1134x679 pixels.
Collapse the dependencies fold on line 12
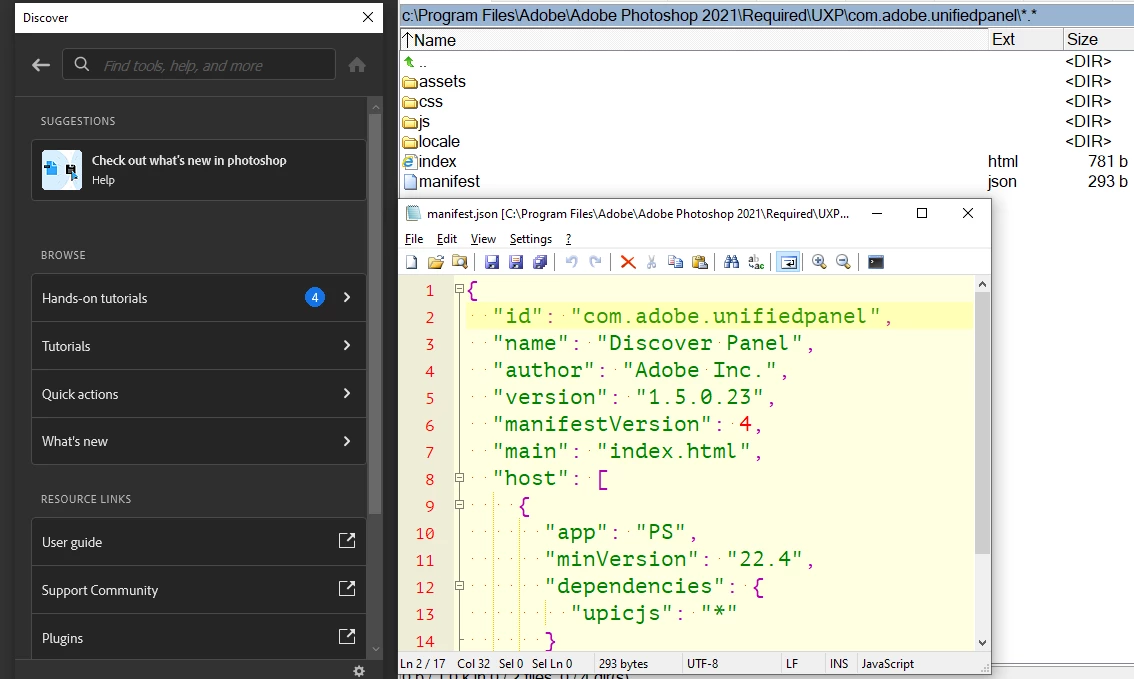(459, 586)
